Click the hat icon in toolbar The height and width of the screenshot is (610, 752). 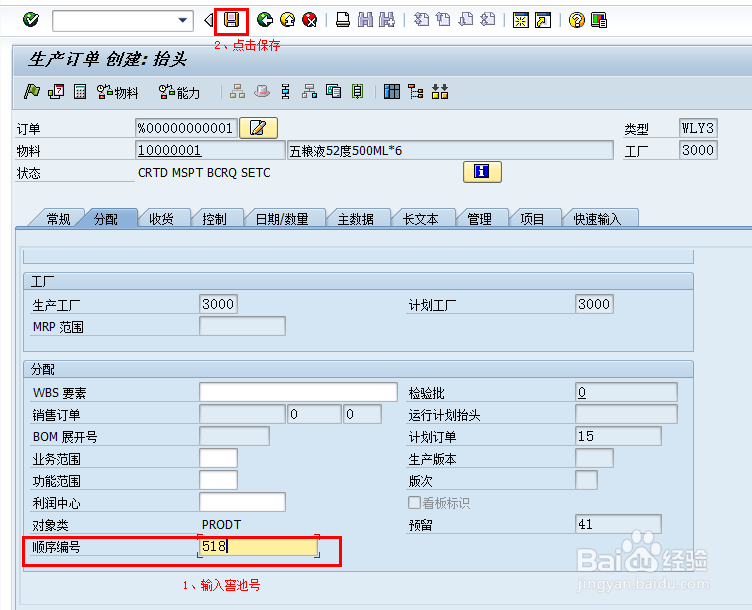[262, 91]
